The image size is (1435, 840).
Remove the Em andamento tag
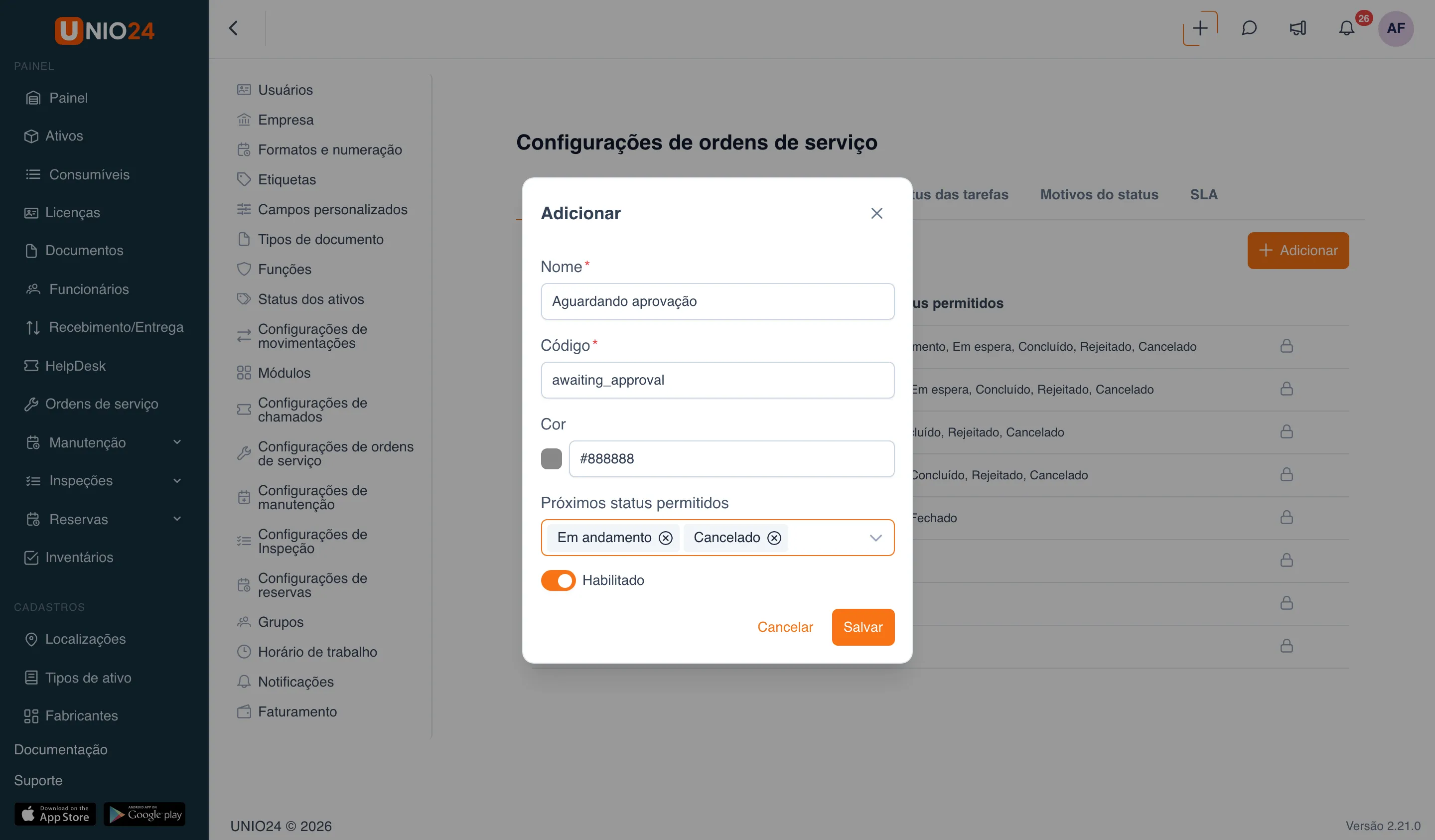(x=666, y=538)
